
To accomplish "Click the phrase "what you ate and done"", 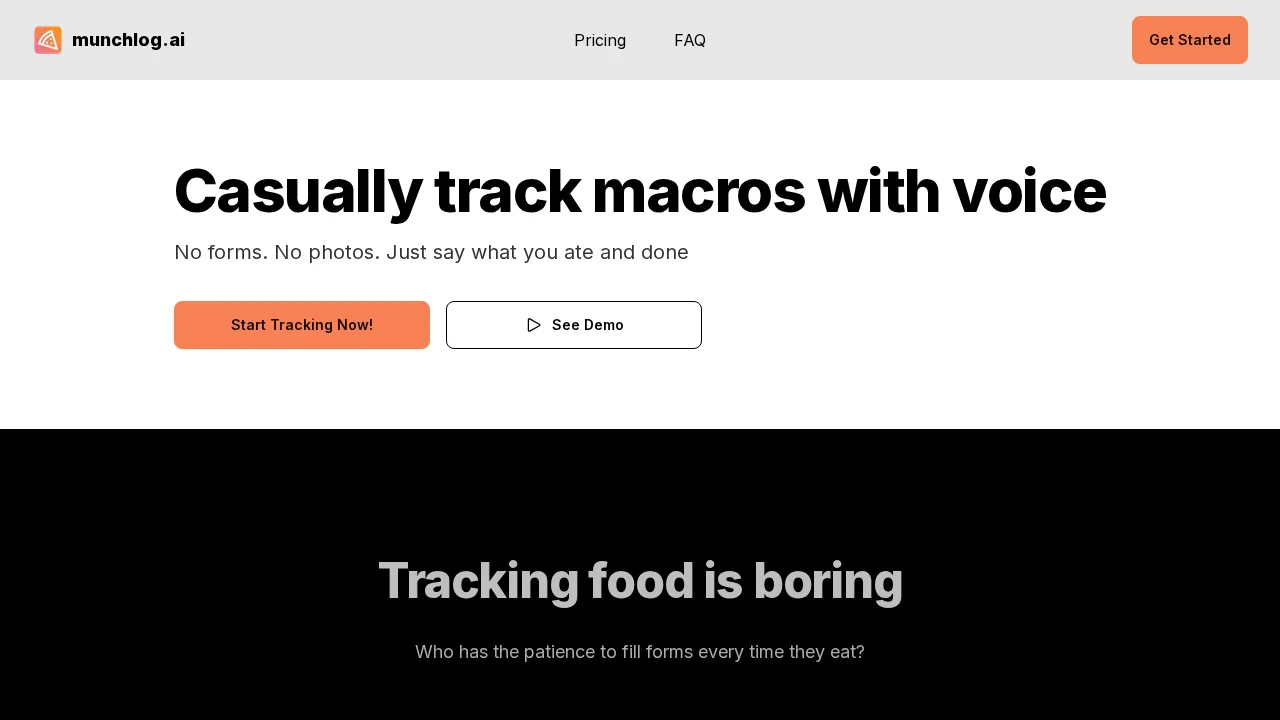I will tap(580, 252).
